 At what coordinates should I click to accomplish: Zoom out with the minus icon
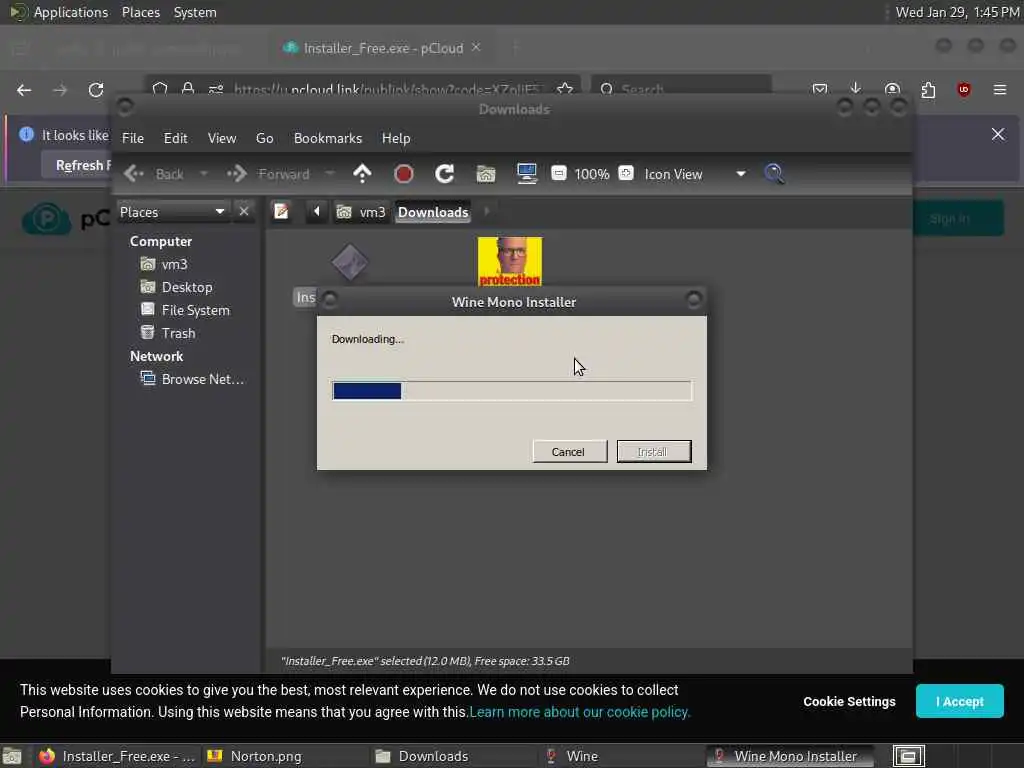pyautogui.click(x=558, y=173)
